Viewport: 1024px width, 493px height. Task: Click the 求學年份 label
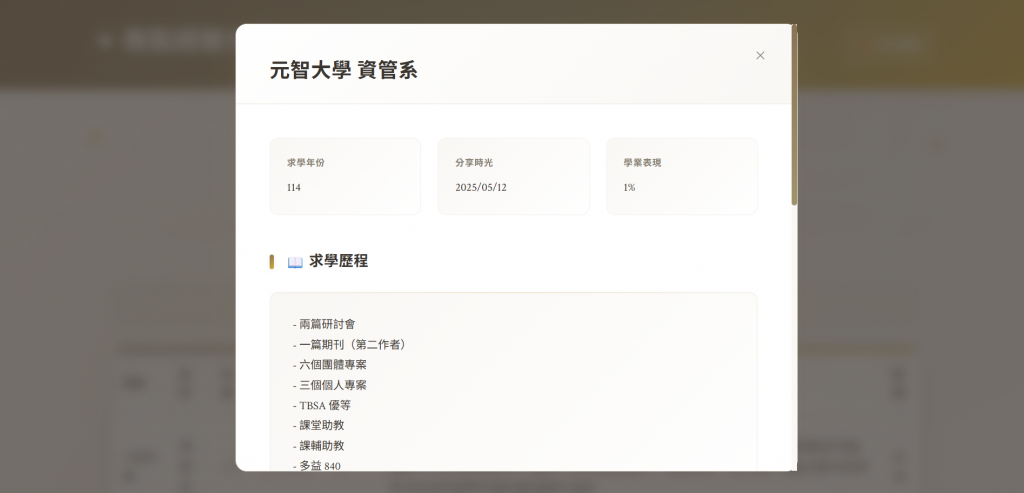tap(306, 163)
